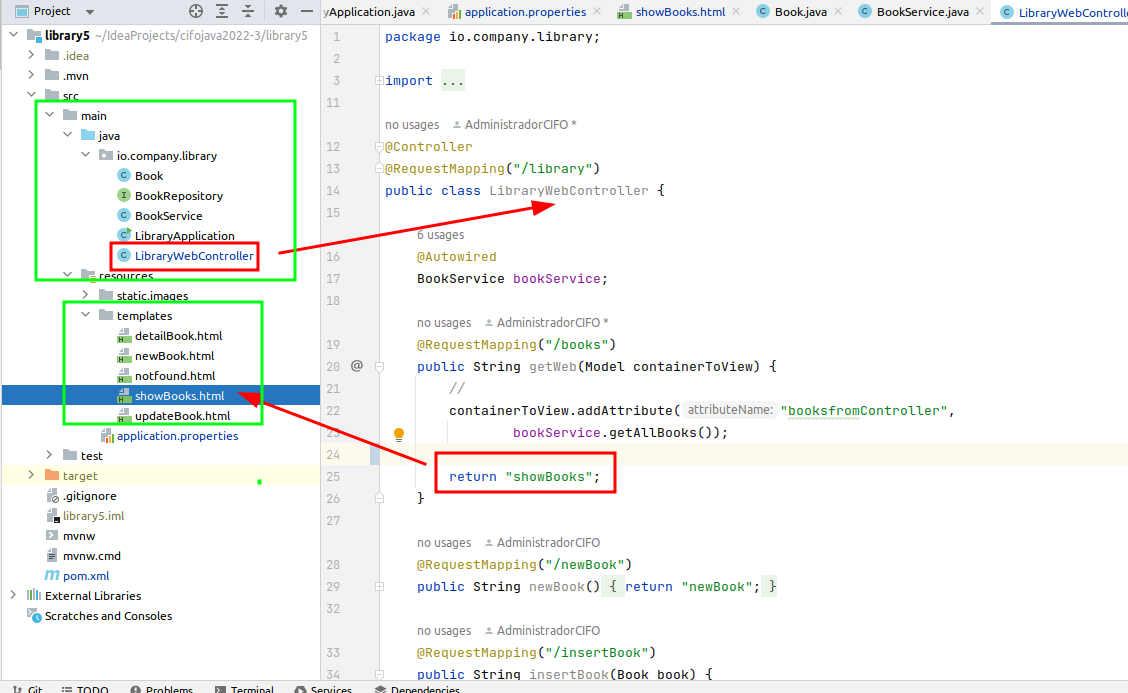Image resolution: width=1128 pixels, height=693 pixels.
Task: Fold the getWeb method at line 20
Action: tap(379, 366)
